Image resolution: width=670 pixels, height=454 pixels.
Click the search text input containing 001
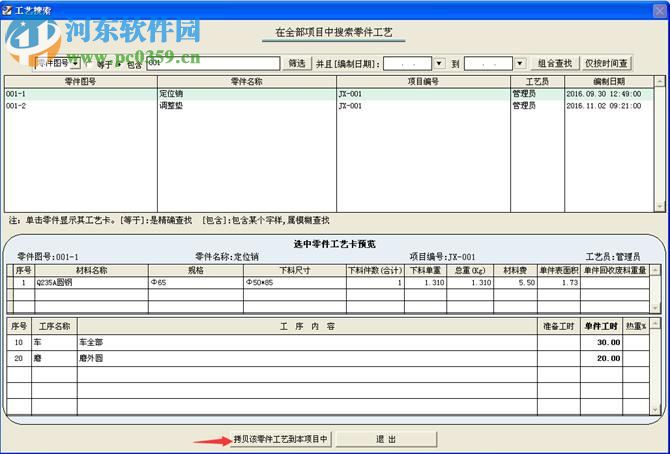coord(213,63)
